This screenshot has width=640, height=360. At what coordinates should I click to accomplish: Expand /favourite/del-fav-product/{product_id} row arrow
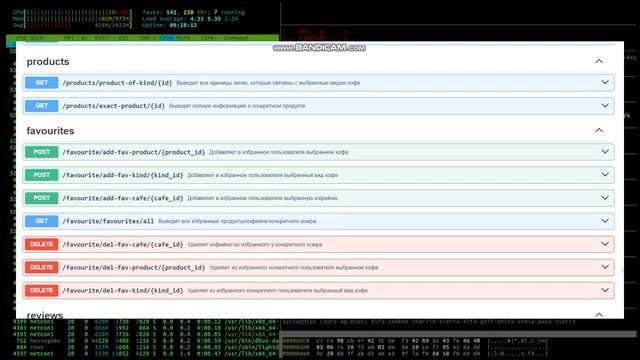click(605, 267)
